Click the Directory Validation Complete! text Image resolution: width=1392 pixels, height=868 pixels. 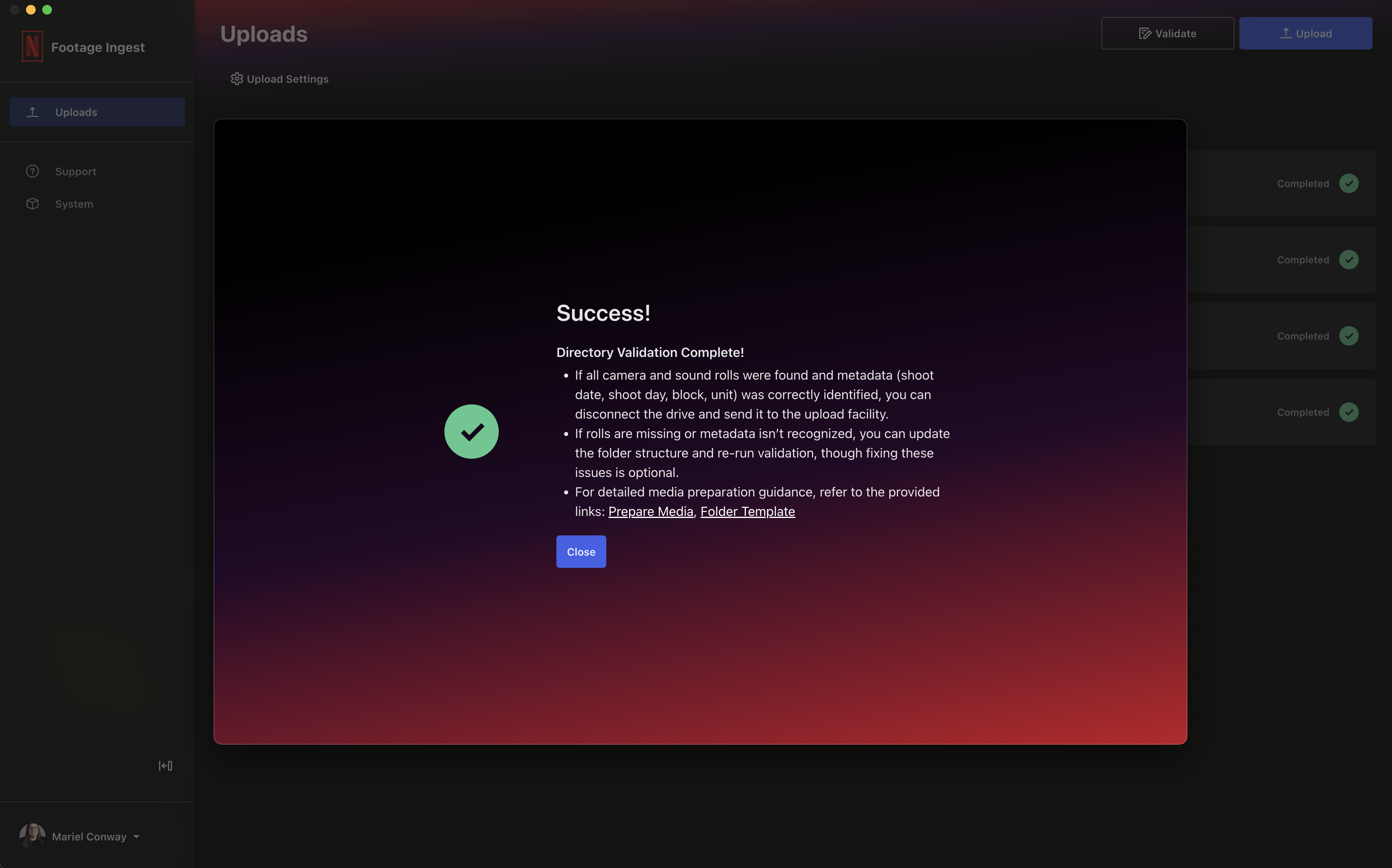(x=650, y=352)
